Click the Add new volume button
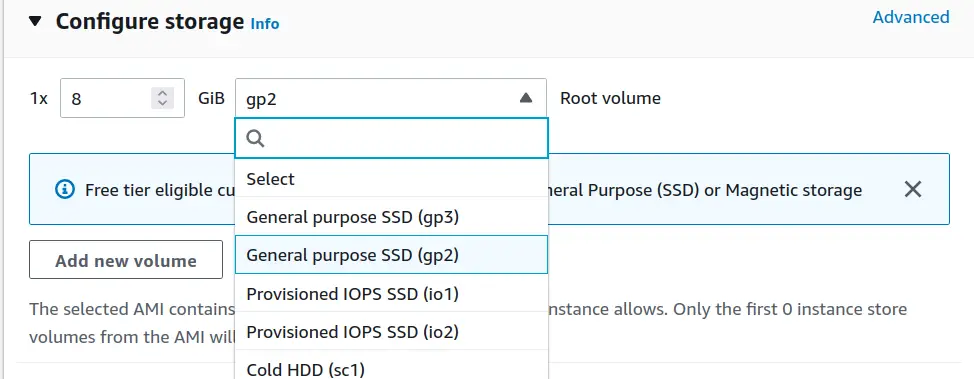974x379 pixels. [126, 260]
